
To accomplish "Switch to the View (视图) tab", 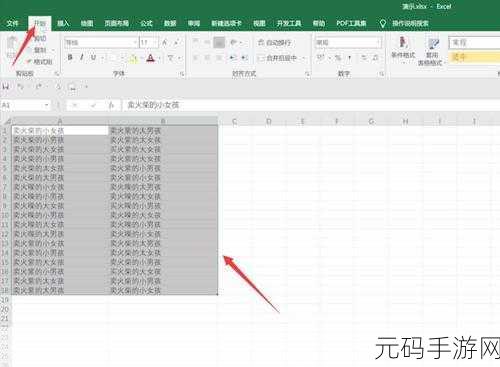I will (259, 23).
